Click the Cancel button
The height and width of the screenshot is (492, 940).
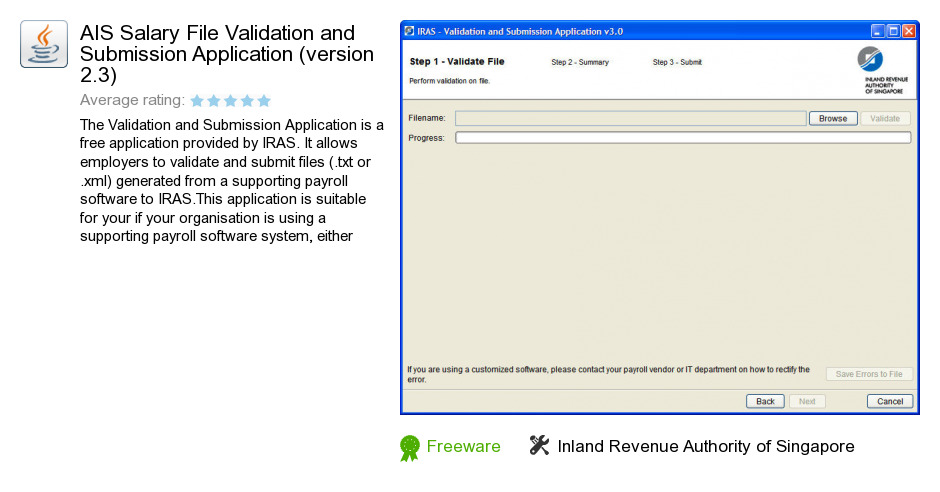pos(890,402)
